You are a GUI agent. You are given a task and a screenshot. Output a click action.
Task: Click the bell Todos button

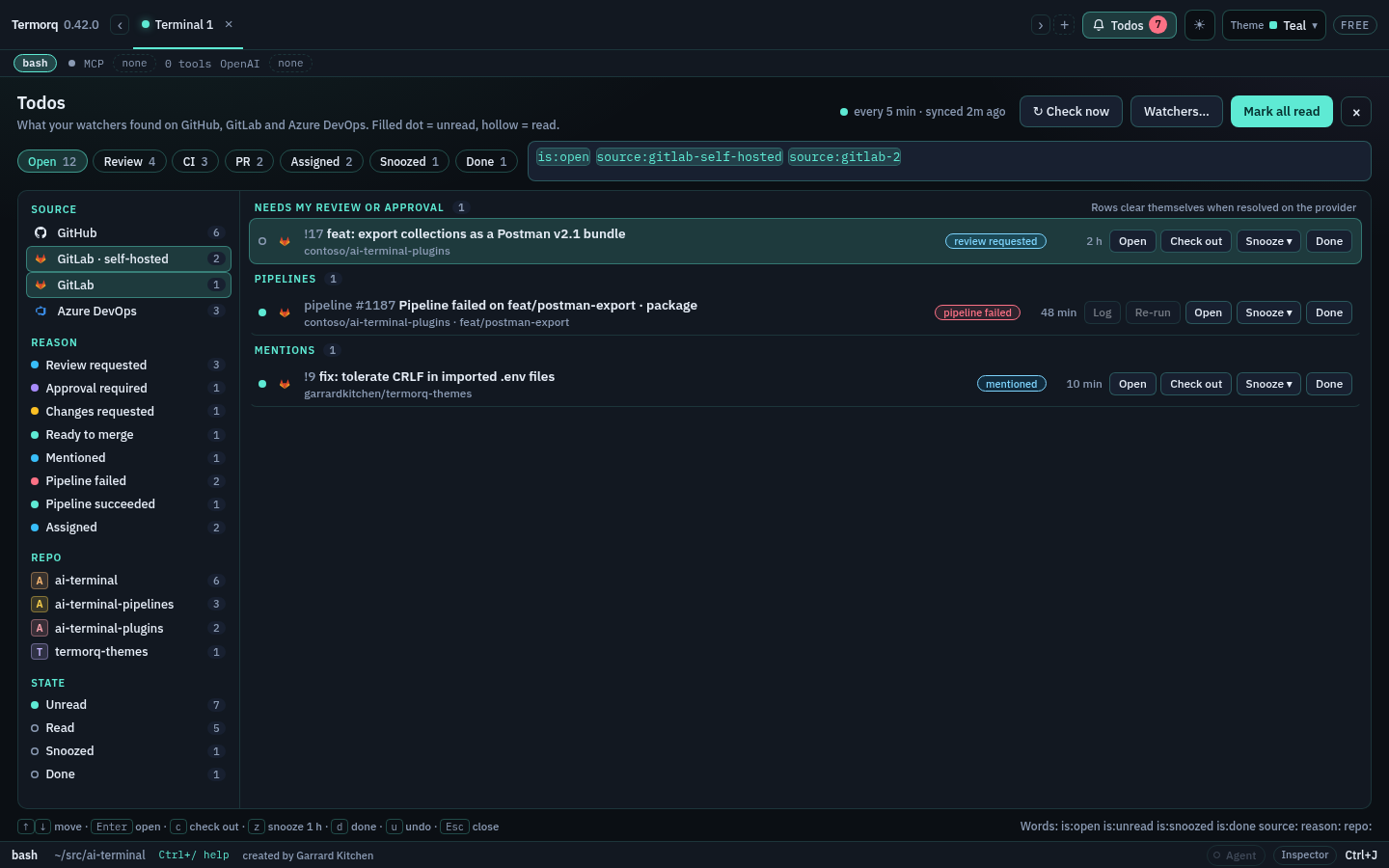[x=1130, y=25]
